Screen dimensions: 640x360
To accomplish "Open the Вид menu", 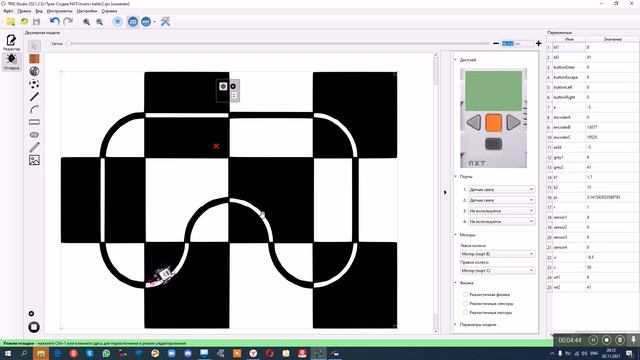I will pyautogui.click(x=39, y=11).
